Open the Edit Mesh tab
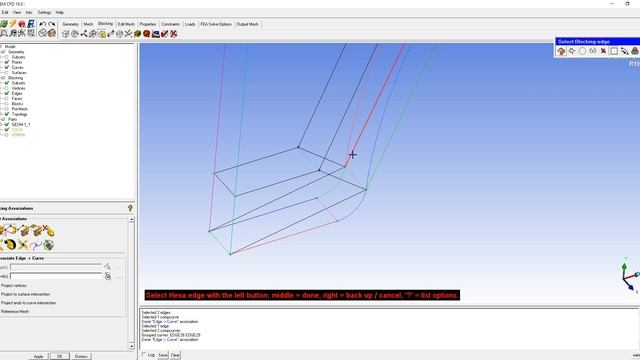The width and height of the screenshot is (640, 360). pyautogui.click(x=126, y=24)
